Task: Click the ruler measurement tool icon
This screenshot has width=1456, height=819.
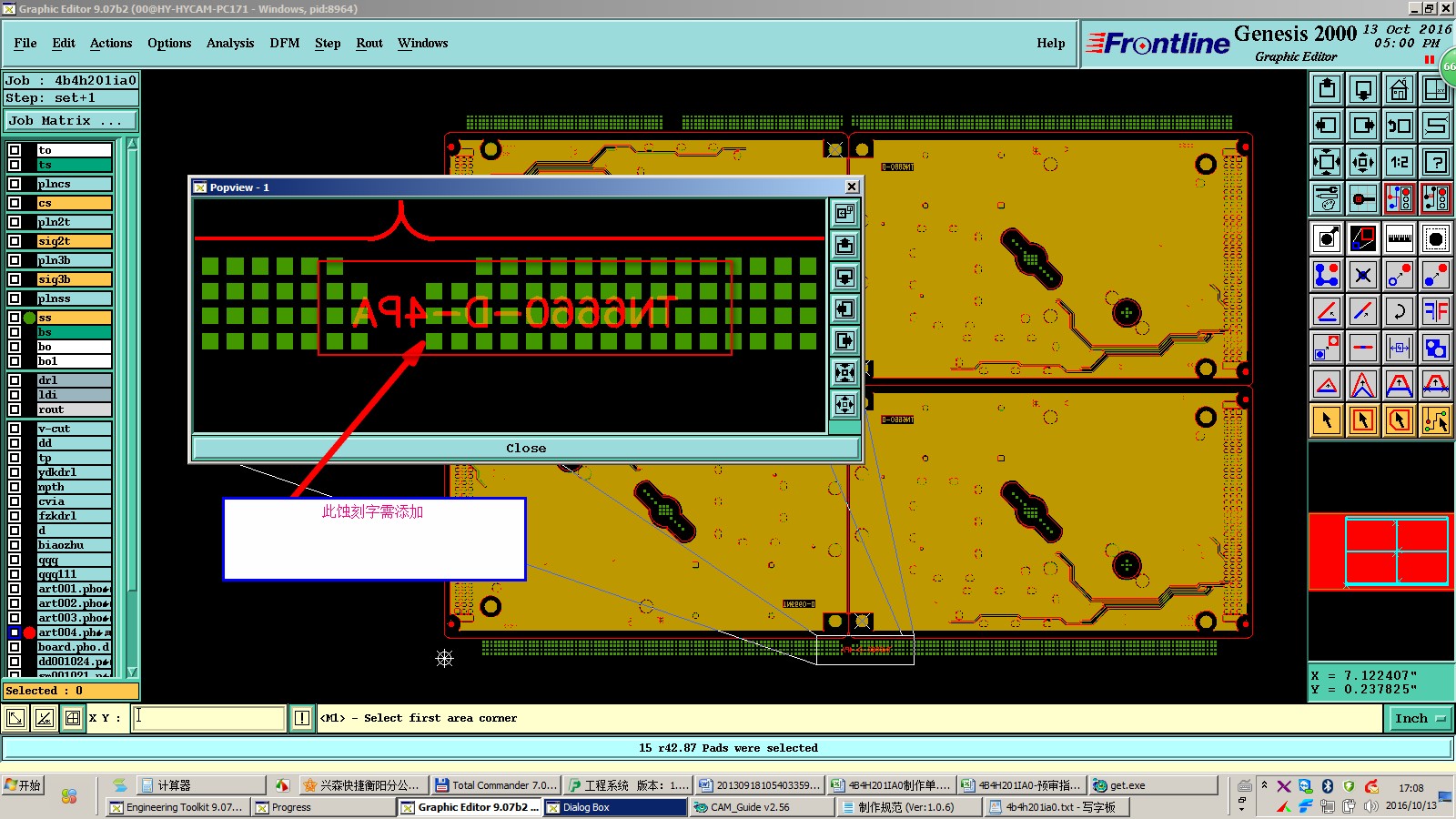Action: (1400, 238)
